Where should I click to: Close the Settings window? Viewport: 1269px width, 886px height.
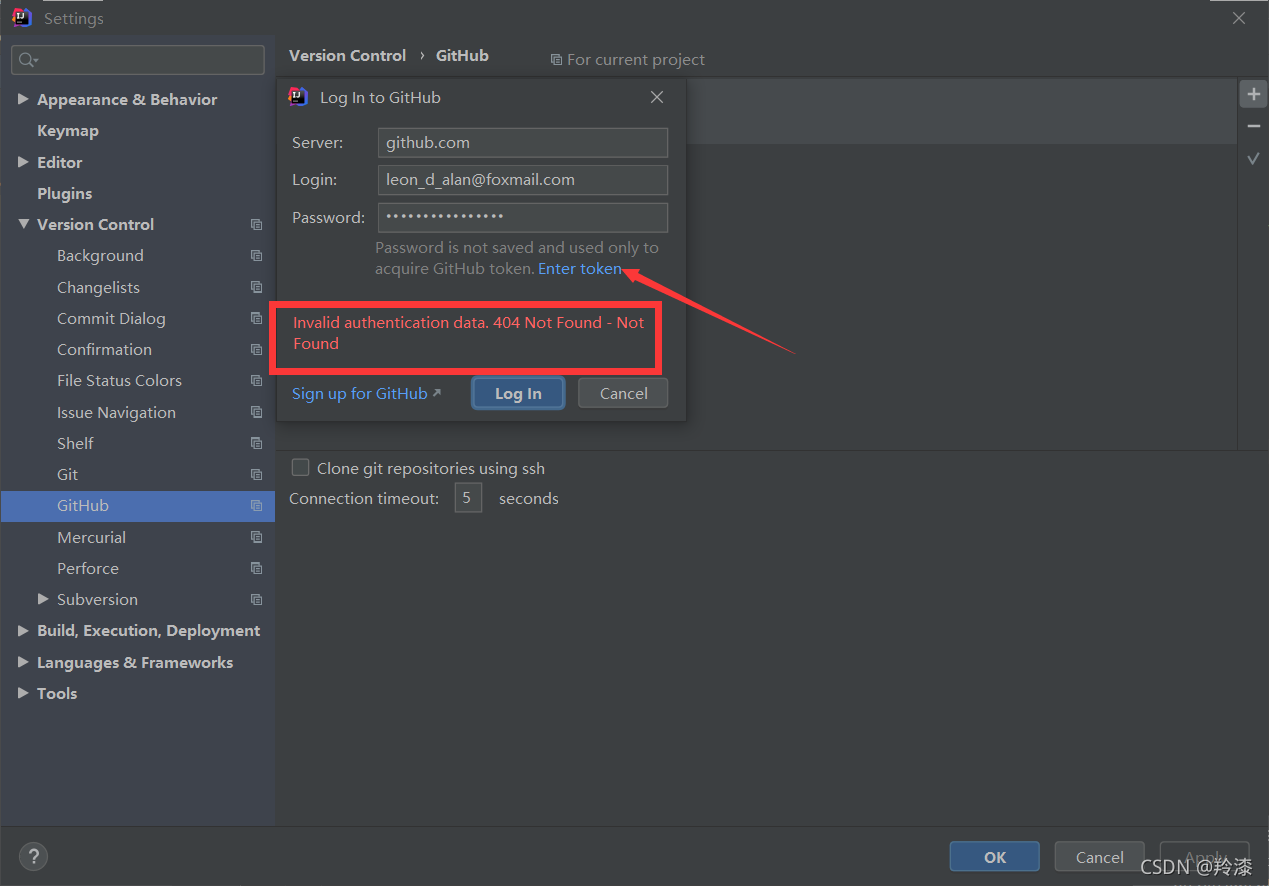point(1239,18)
